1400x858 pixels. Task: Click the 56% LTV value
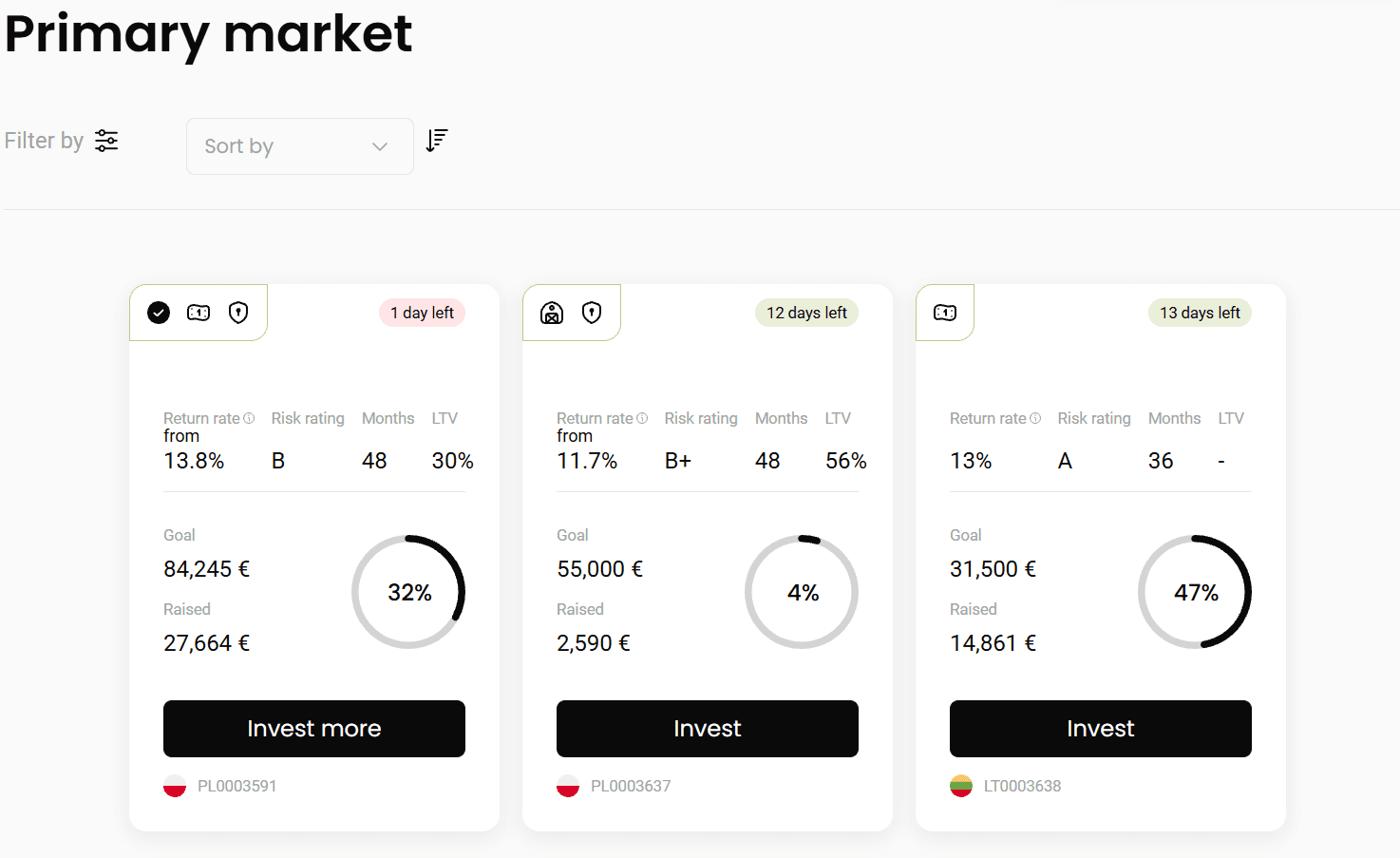pos(845,461)
